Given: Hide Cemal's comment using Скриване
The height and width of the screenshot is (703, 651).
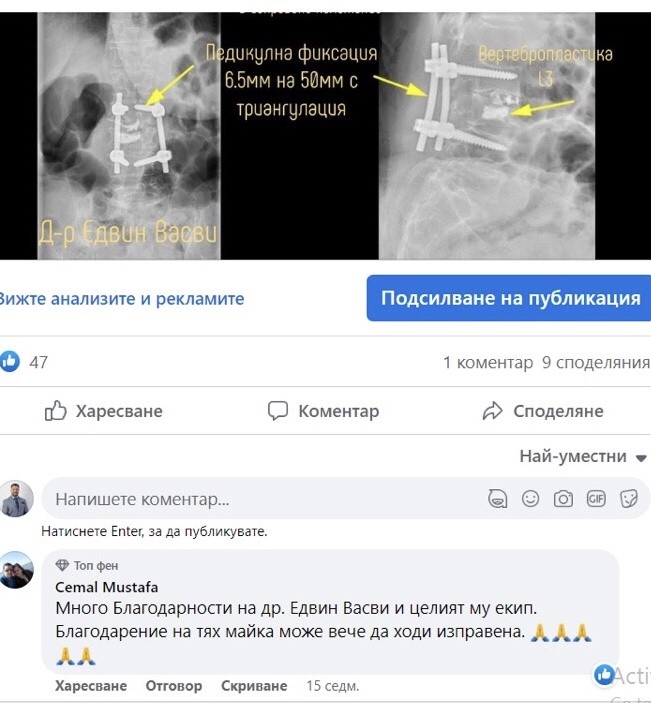Looking at the screenshot, I should tap(254, 686).
